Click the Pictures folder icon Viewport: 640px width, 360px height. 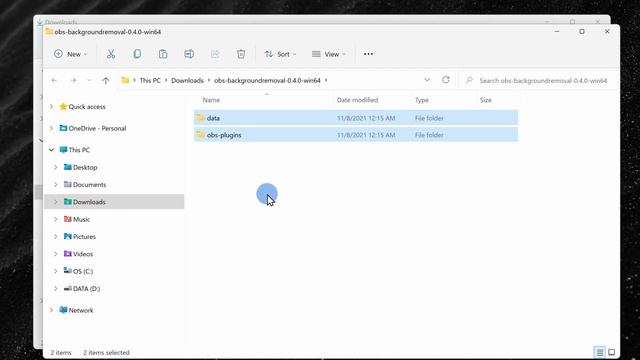point(68,236)
